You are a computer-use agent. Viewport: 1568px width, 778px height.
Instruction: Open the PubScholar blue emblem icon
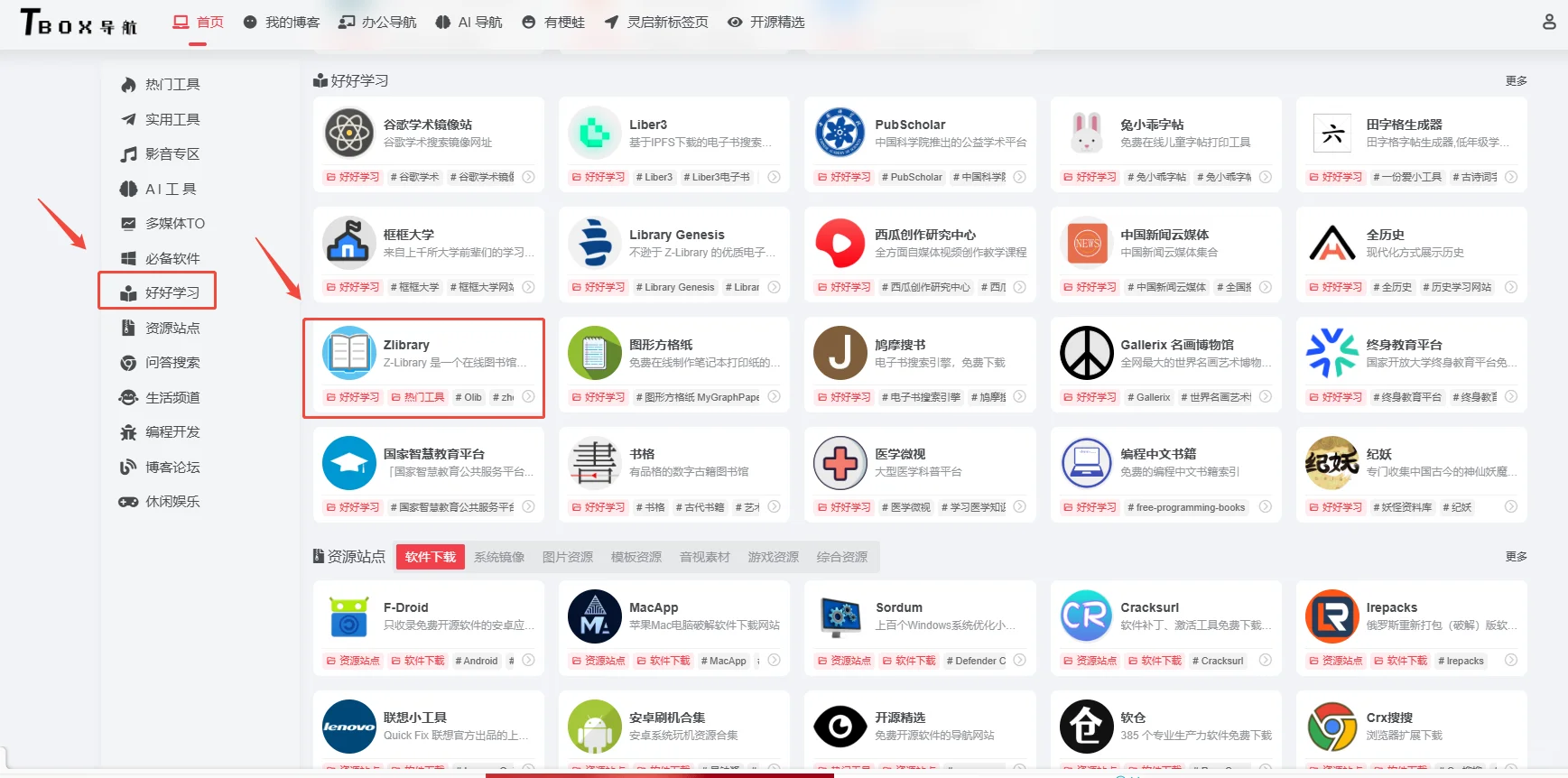(x=840, y=133)
